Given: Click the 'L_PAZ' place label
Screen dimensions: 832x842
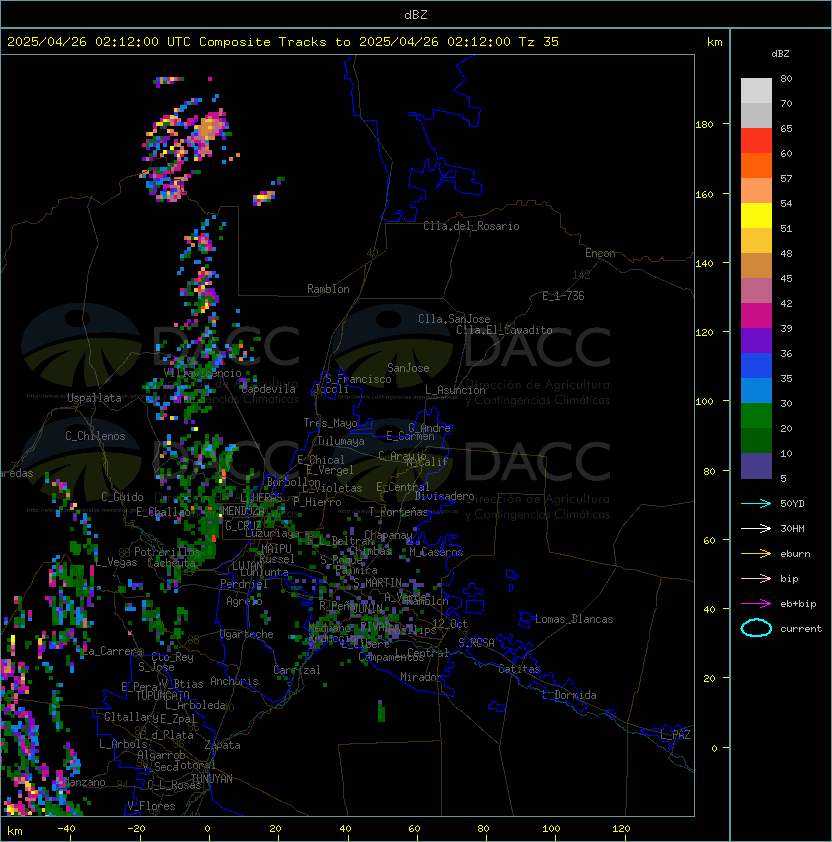Looking at the screenshot, I should click(x=675, y=735).
